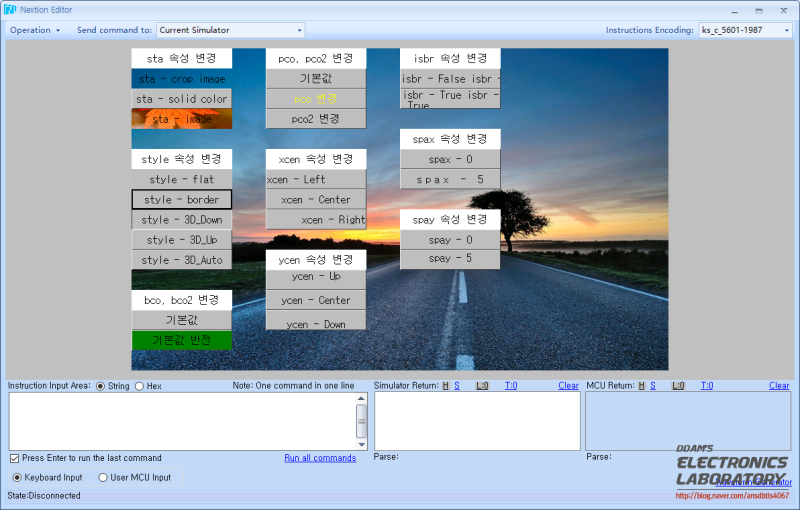Click inside the MCU Return text area
800x510 pixels.
pyautogui.click(x=688, y=421)
